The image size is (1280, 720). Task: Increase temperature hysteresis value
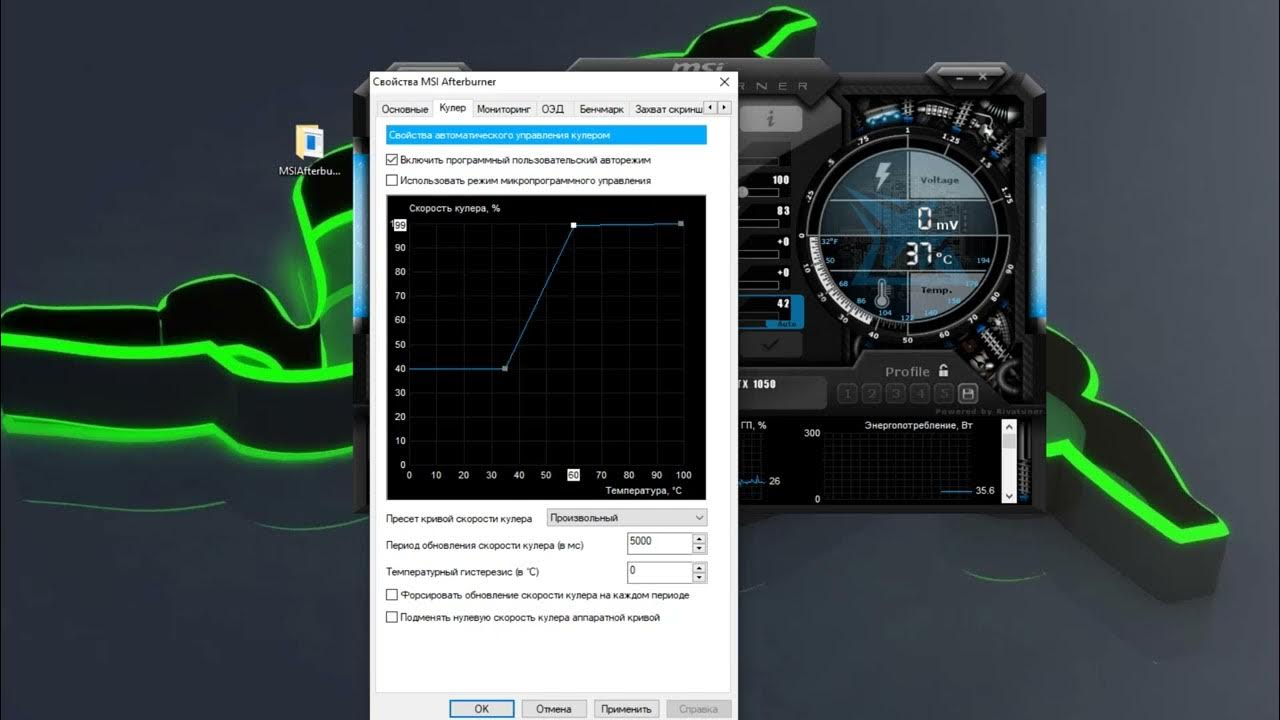pos(699,567)
